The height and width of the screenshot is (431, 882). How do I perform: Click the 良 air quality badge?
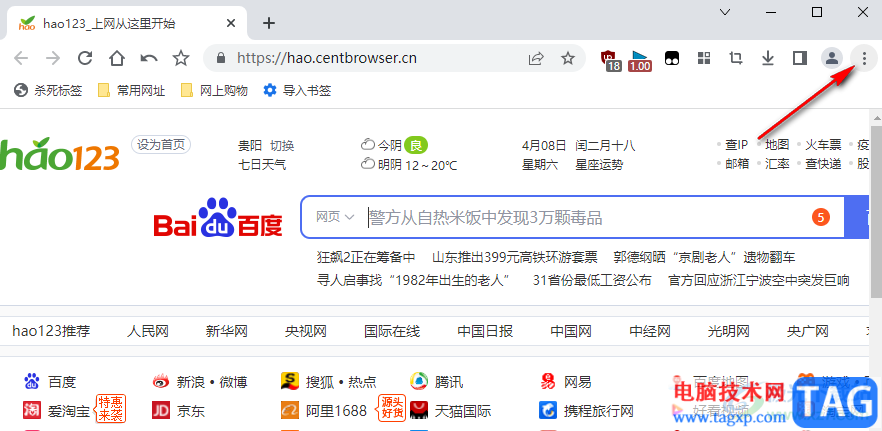[416, 146]
